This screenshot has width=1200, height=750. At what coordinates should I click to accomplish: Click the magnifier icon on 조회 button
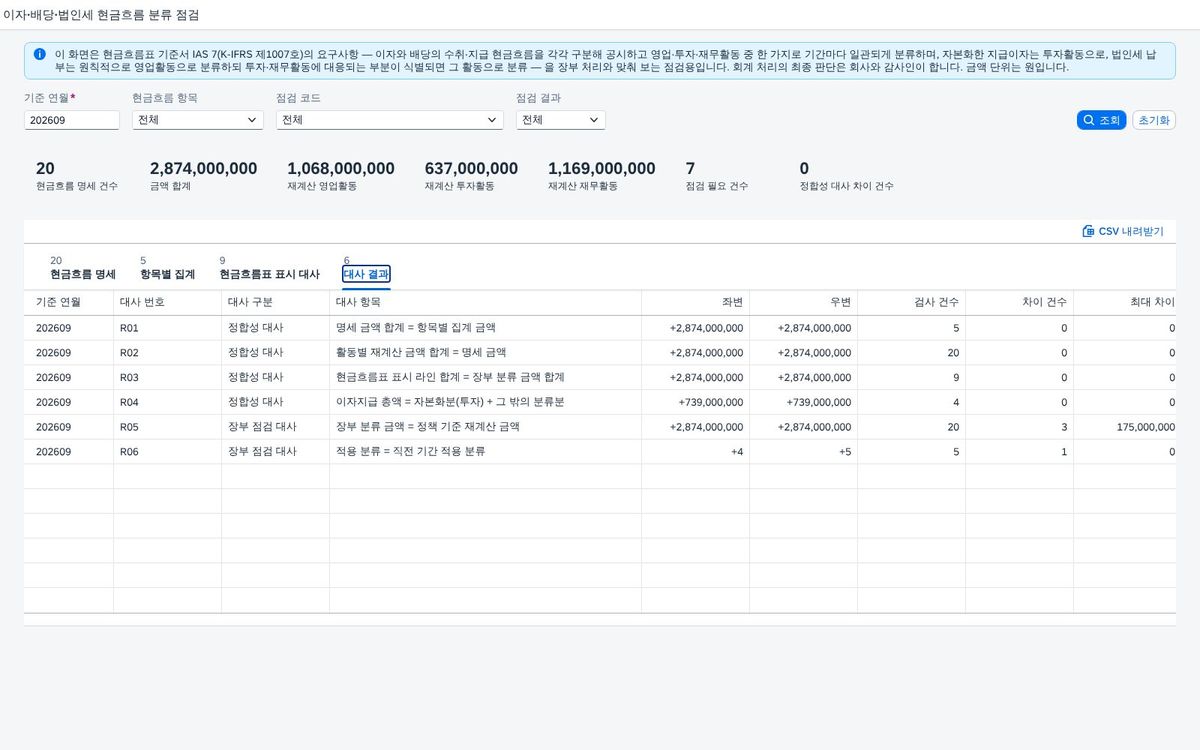coord(1088,120)
